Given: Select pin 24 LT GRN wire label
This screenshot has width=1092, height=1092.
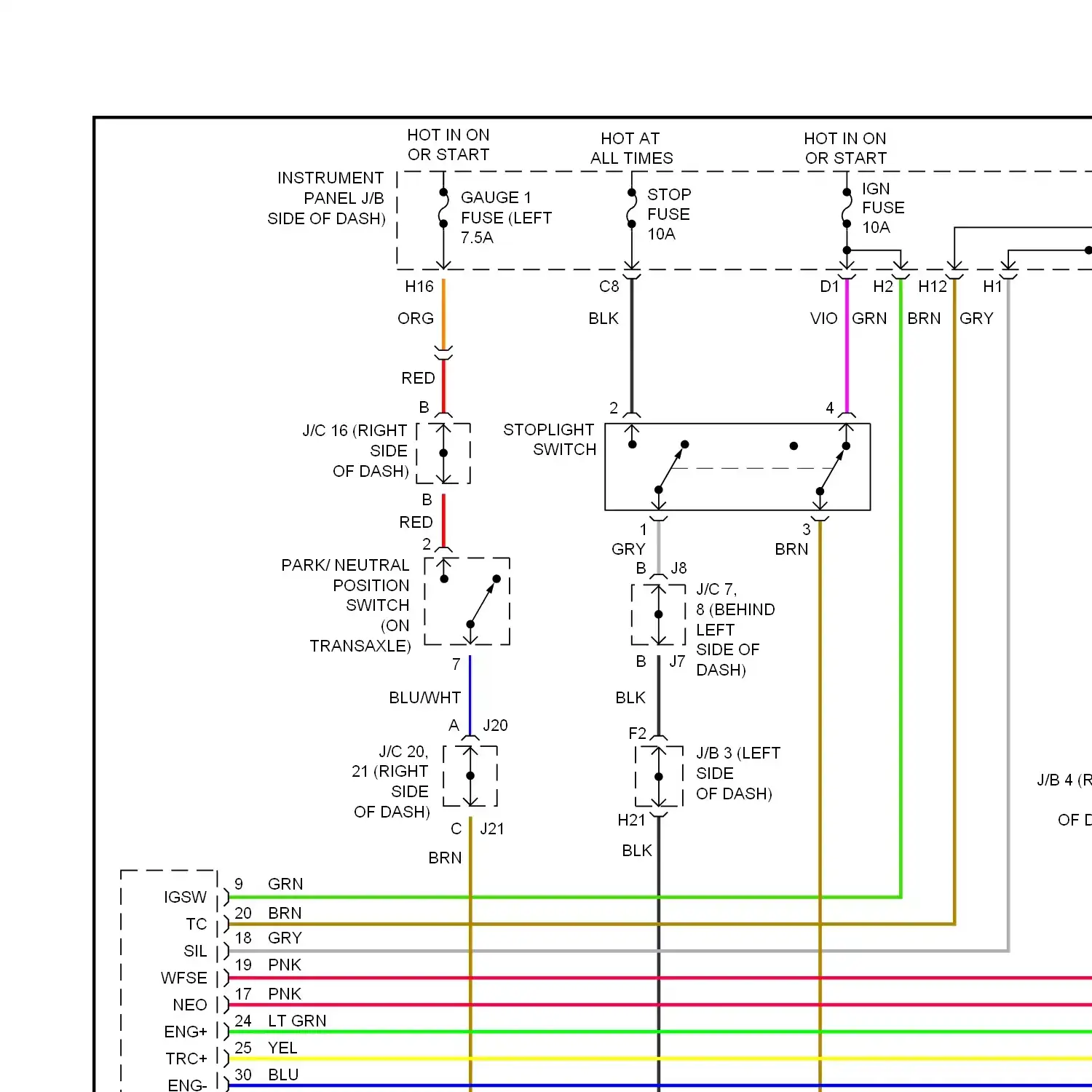Looking at the screenshot, I should coord(280,1021).
